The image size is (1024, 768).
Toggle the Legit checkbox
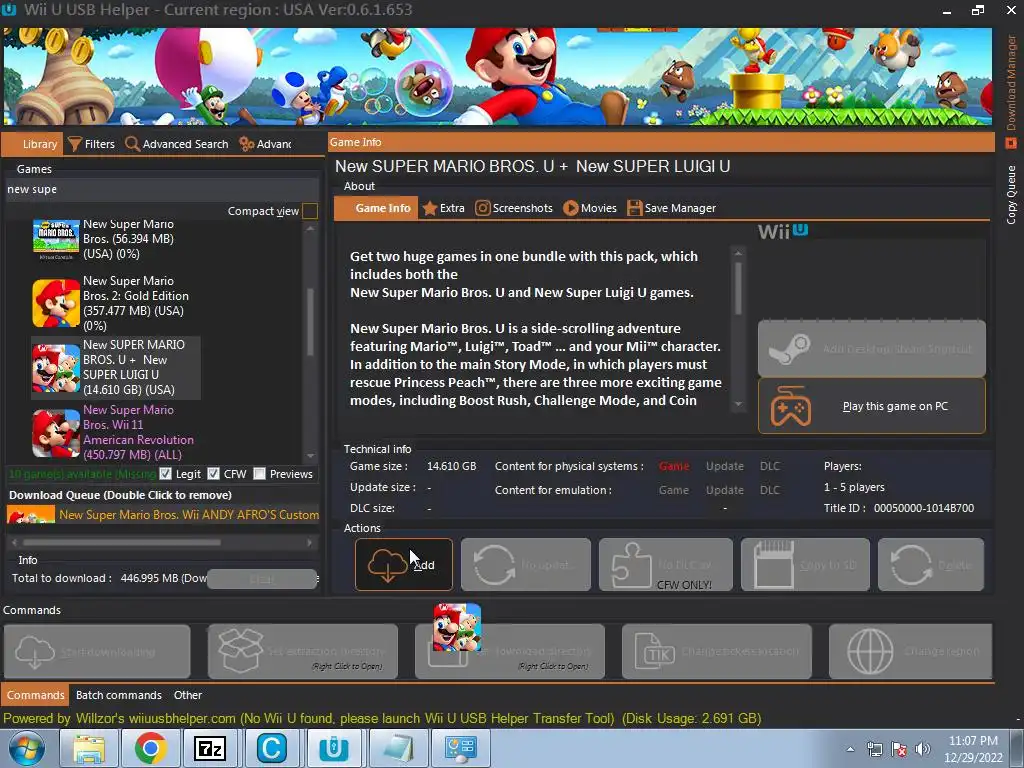[165, 474]
